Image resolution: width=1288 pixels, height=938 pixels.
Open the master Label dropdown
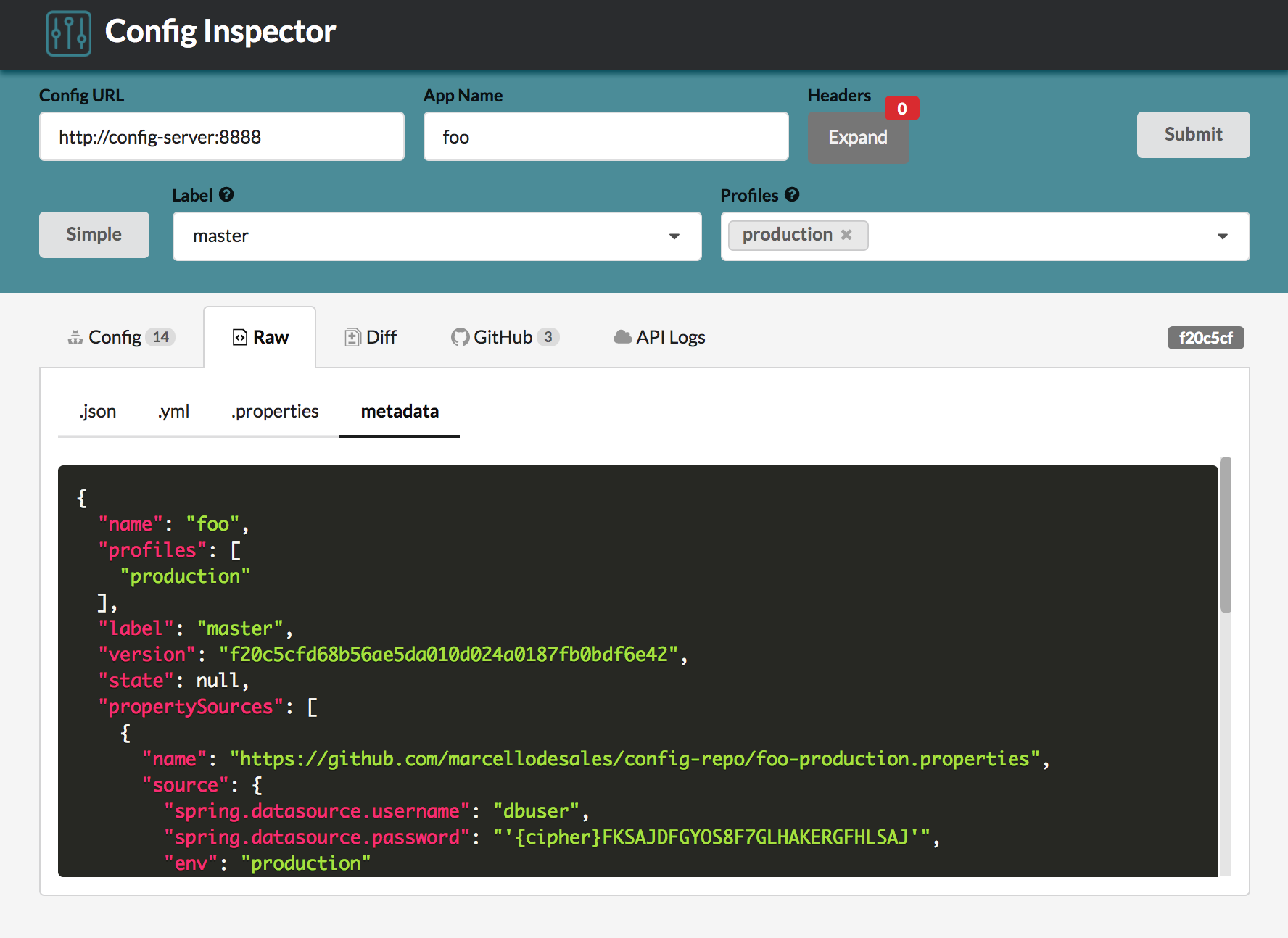[x=674, y=236]
